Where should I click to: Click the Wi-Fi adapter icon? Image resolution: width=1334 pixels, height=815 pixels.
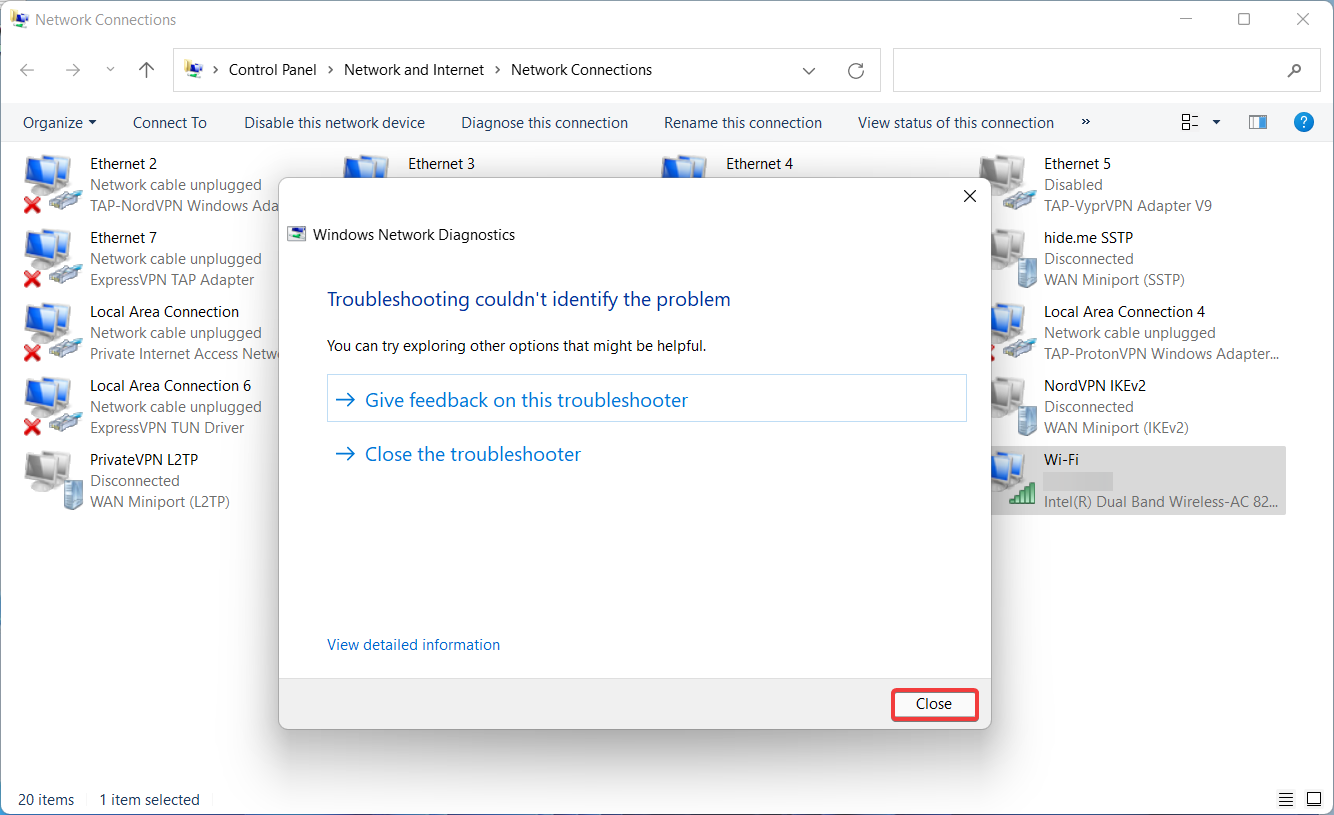click(1010, 479)
